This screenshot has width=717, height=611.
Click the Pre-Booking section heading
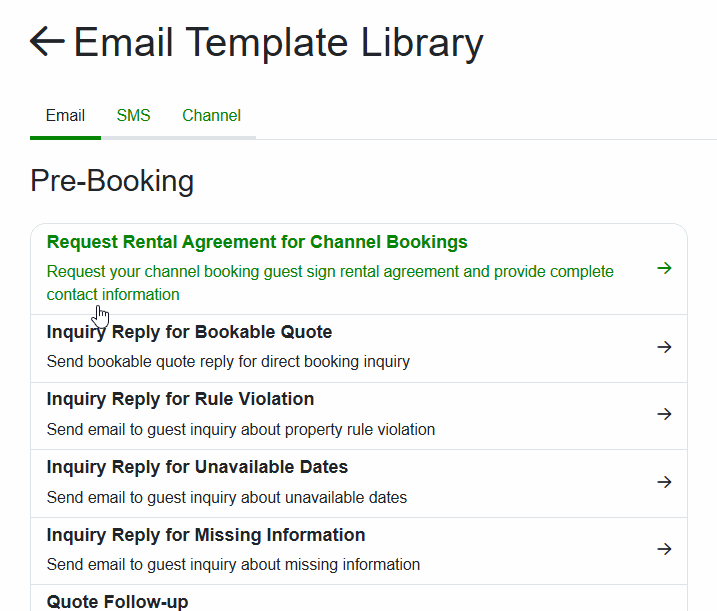112,181
